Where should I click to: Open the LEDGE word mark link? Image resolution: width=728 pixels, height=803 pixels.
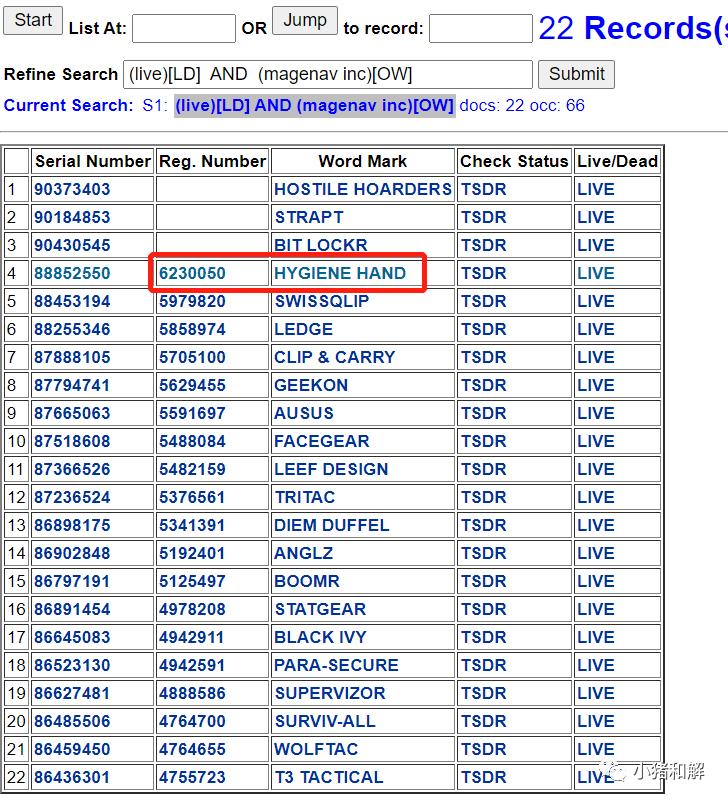(x=304, y=329)
